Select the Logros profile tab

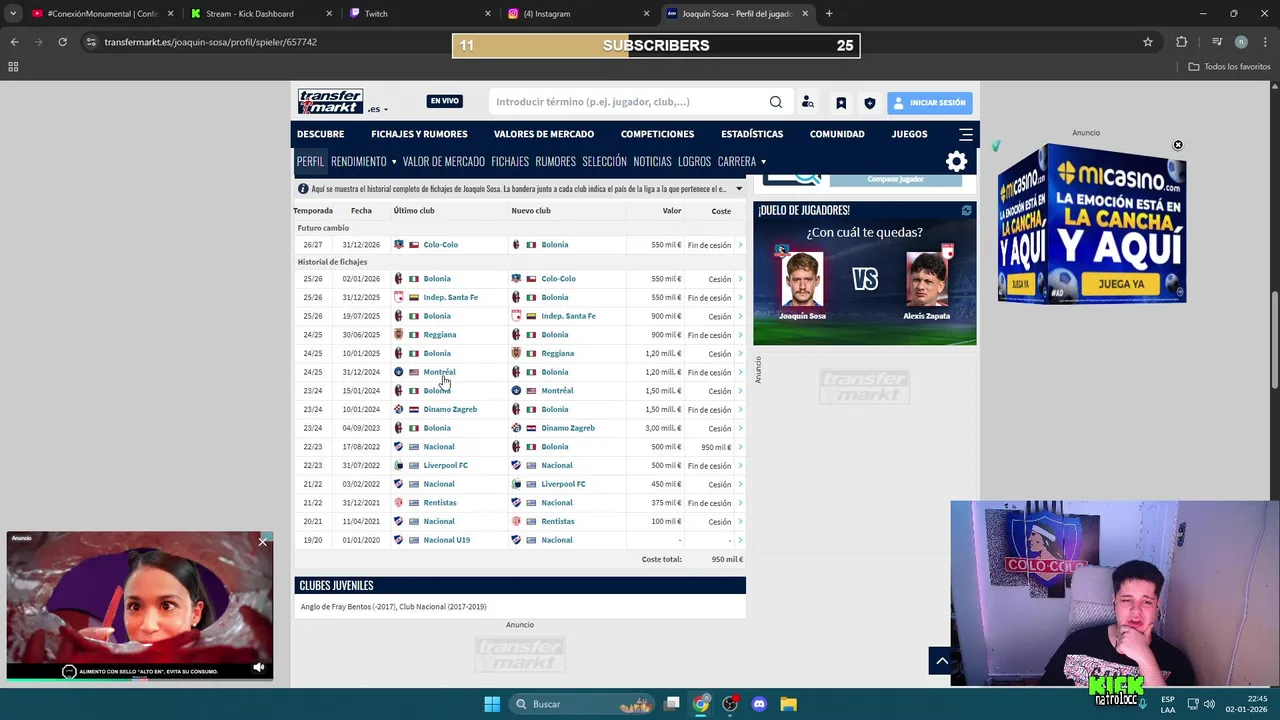click(694, 162)
